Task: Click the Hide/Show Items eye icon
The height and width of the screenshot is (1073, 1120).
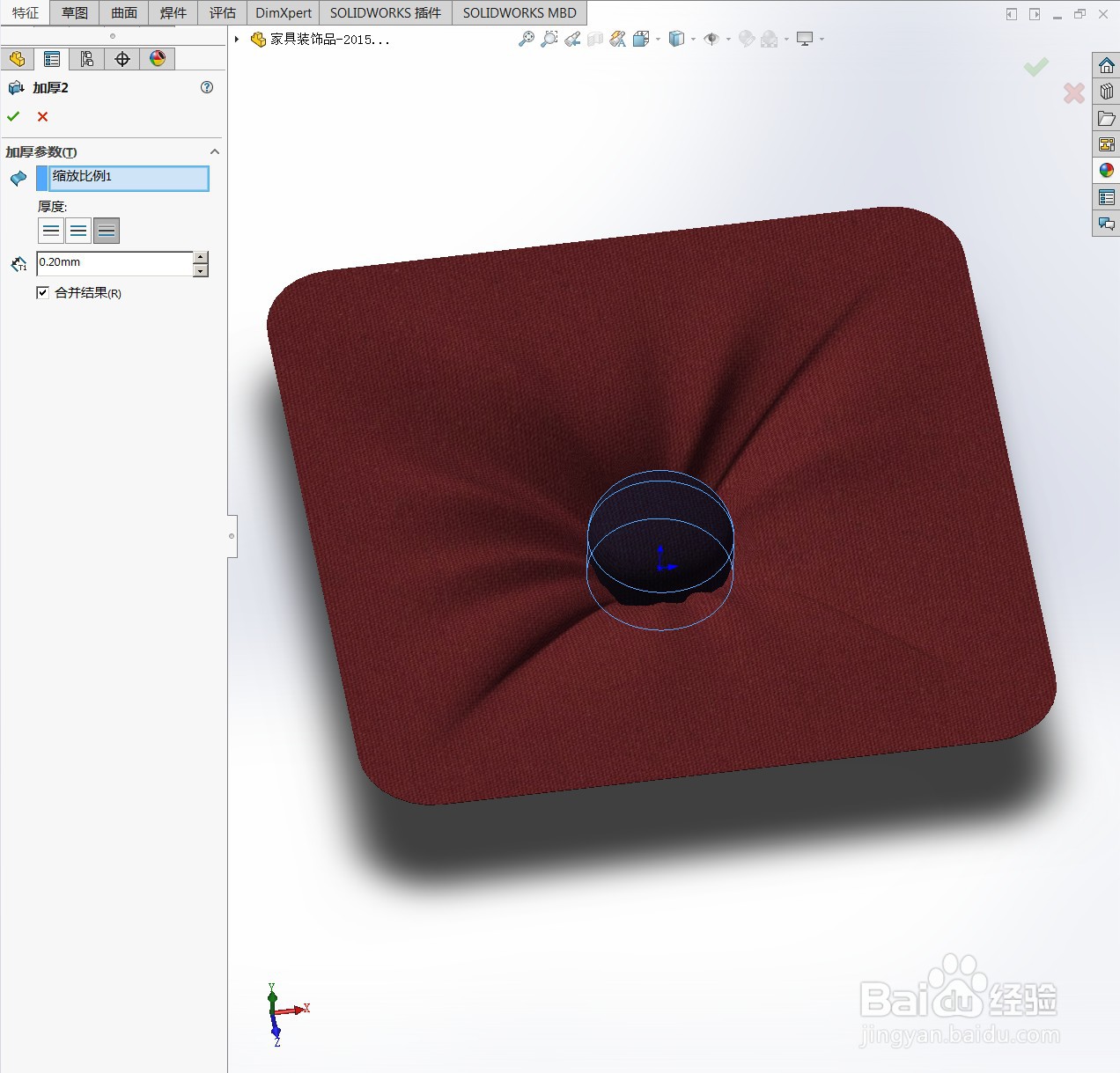Action: [x=711, y=39]
